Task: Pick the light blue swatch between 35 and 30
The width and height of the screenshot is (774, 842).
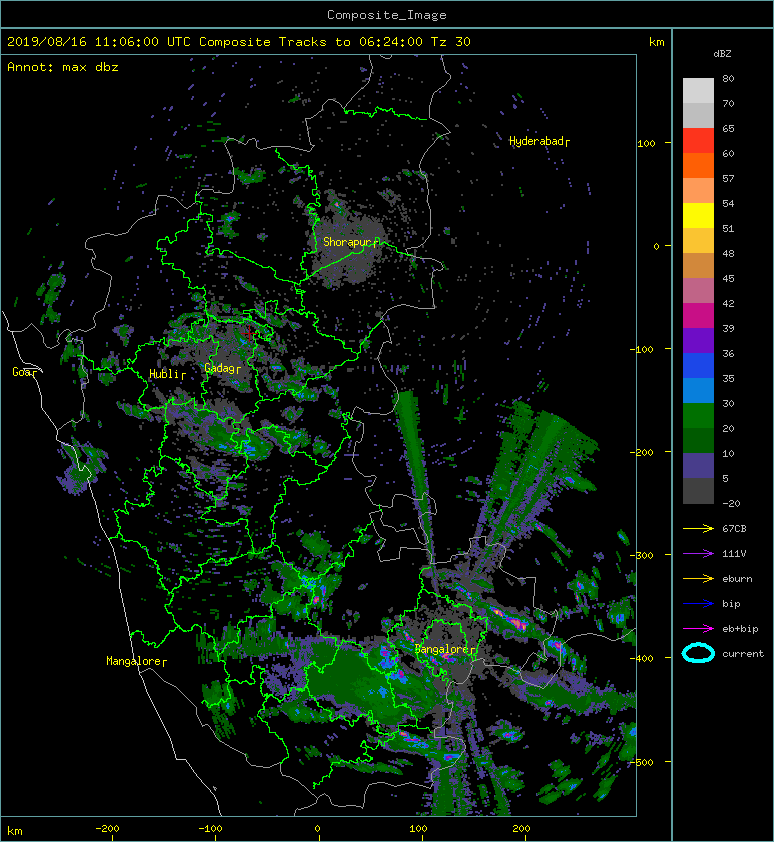Action: click(x=698, y=391)
